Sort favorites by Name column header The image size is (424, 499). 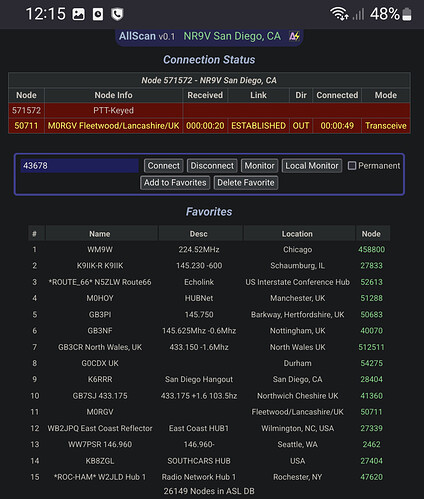100,234
